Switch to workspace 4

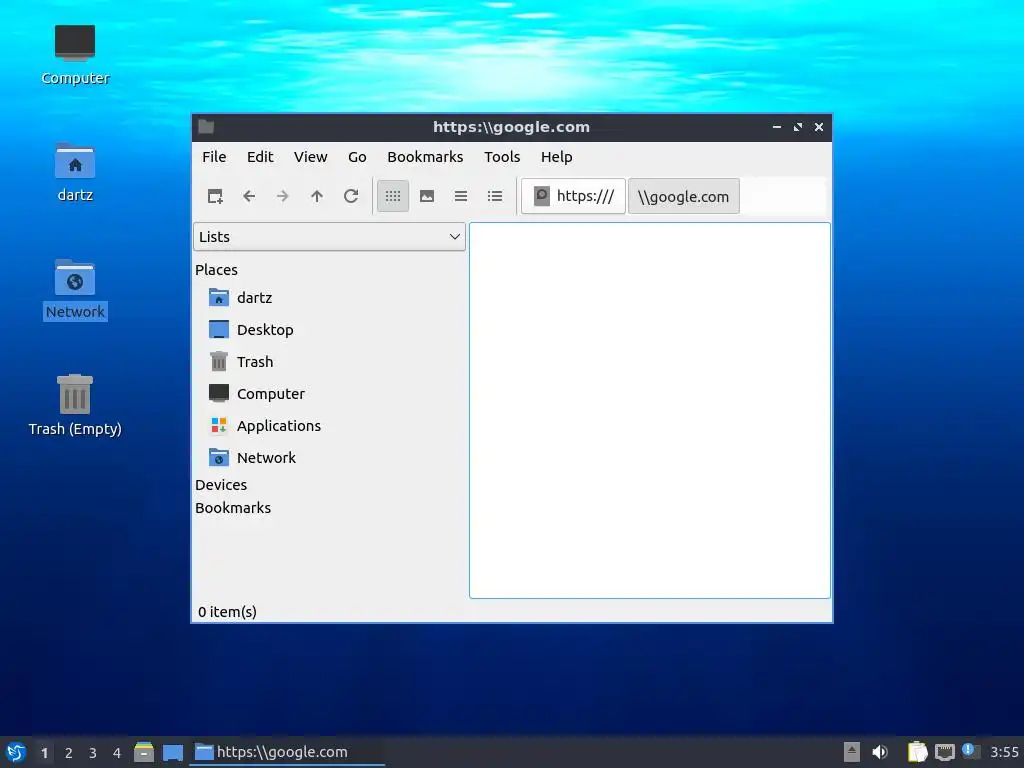click(x=117, y=753)
